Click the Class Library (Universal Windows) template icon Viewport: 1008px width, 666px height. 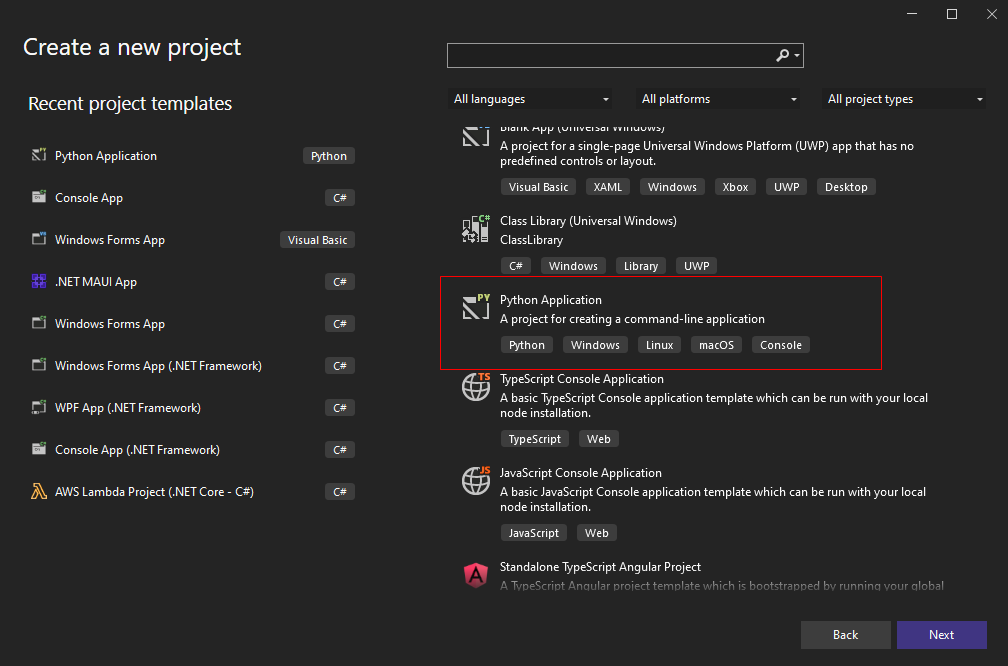click(476, 229)
